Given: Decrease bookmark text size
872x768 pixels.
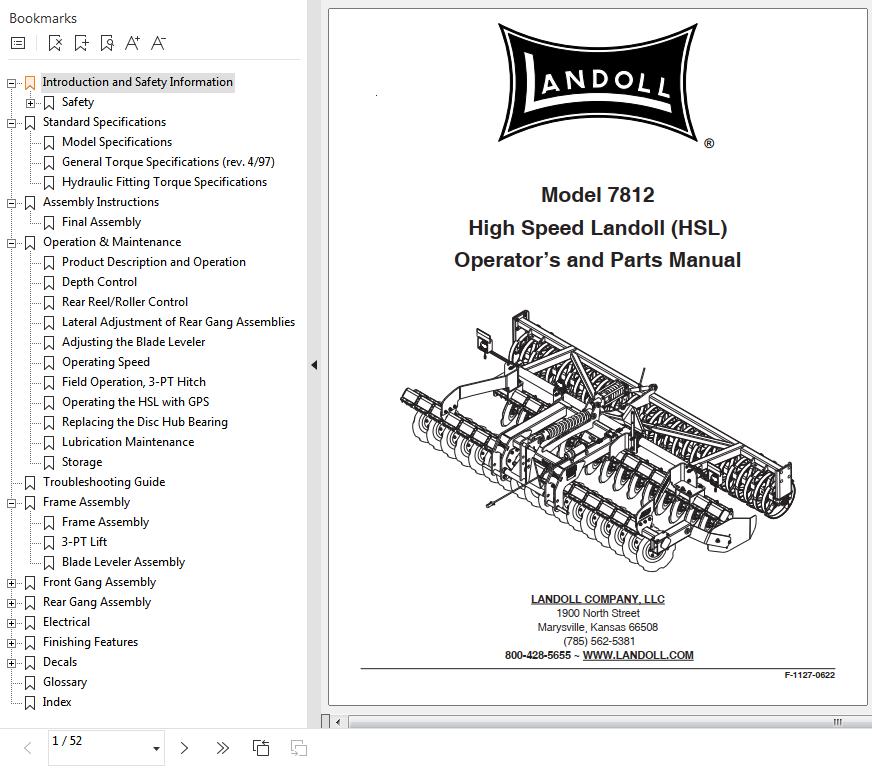Looking at the screenshot, I should coord(158,43).
